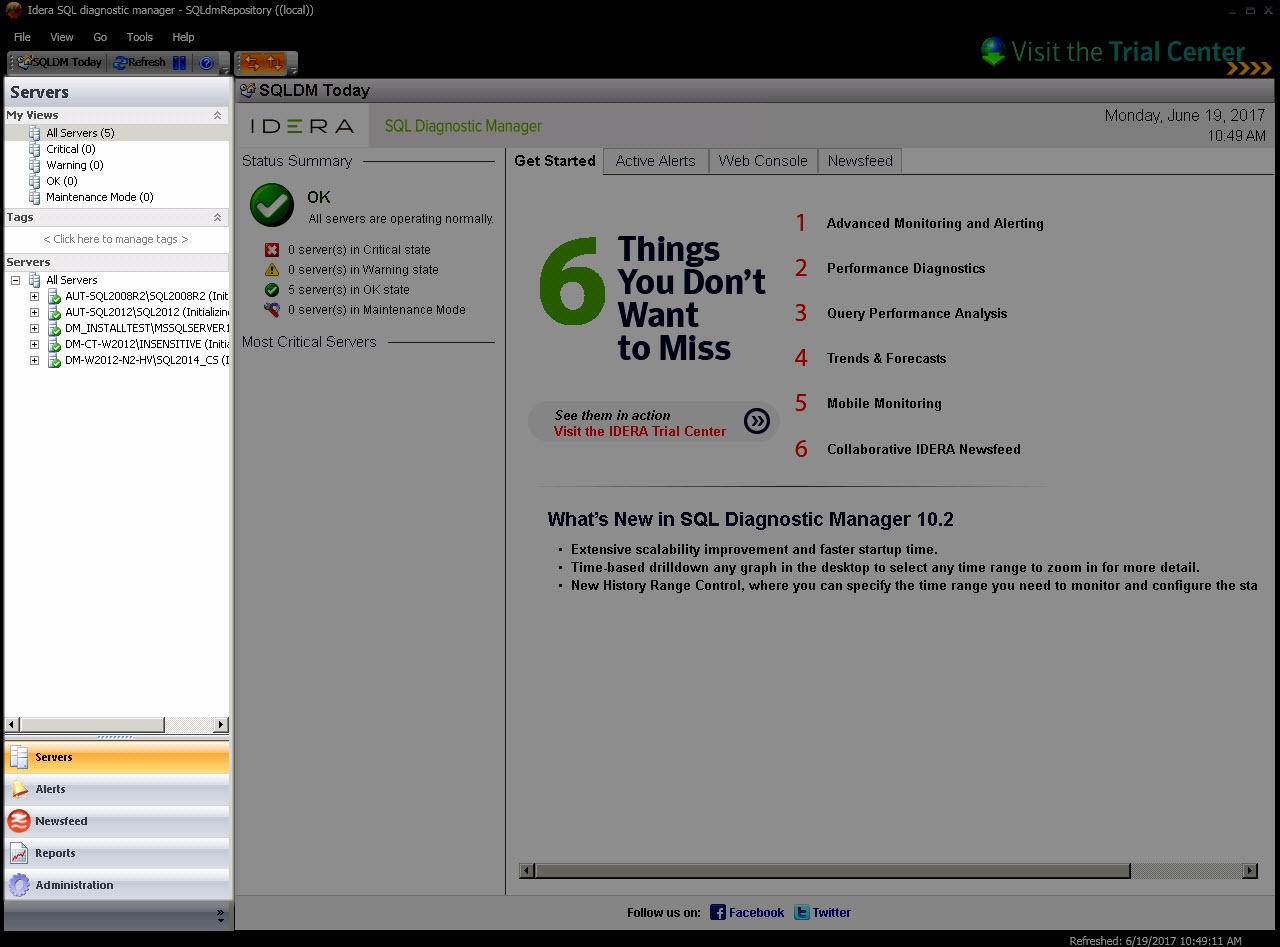Click DM-CT-W2012 server status icon
The height and width of the screenshot is (947, 1280).
click(54, 345)
